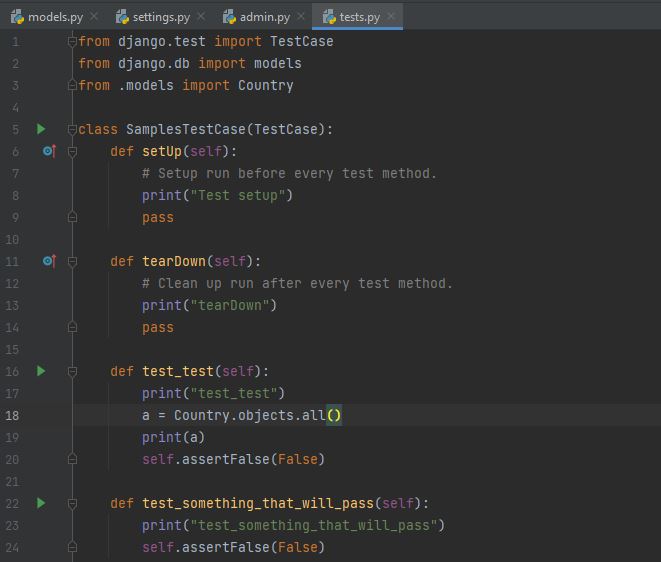Viewport: 661px width, 562px height.
Task: Run test_something_that_will_pass gutter run arrow
Action: [41, 503]
